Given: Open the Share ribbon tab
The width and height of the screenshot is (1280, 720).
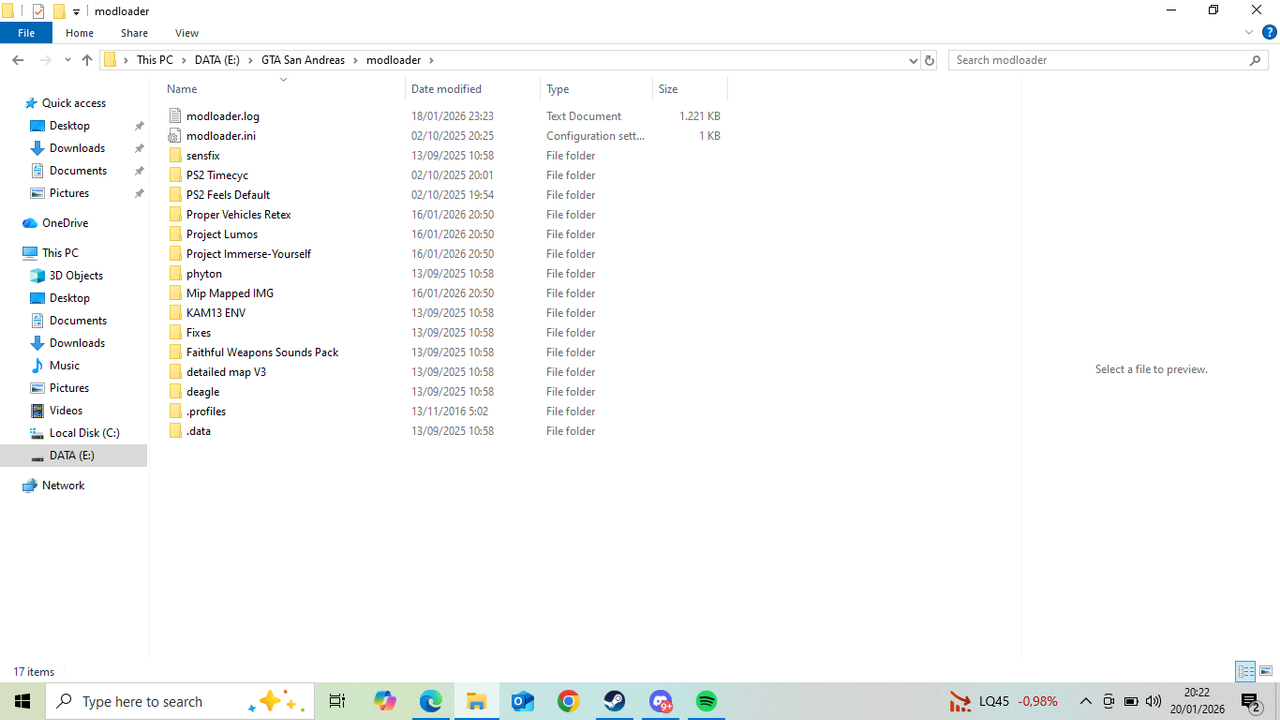Looking at the screenshot, I should [134, 33].
